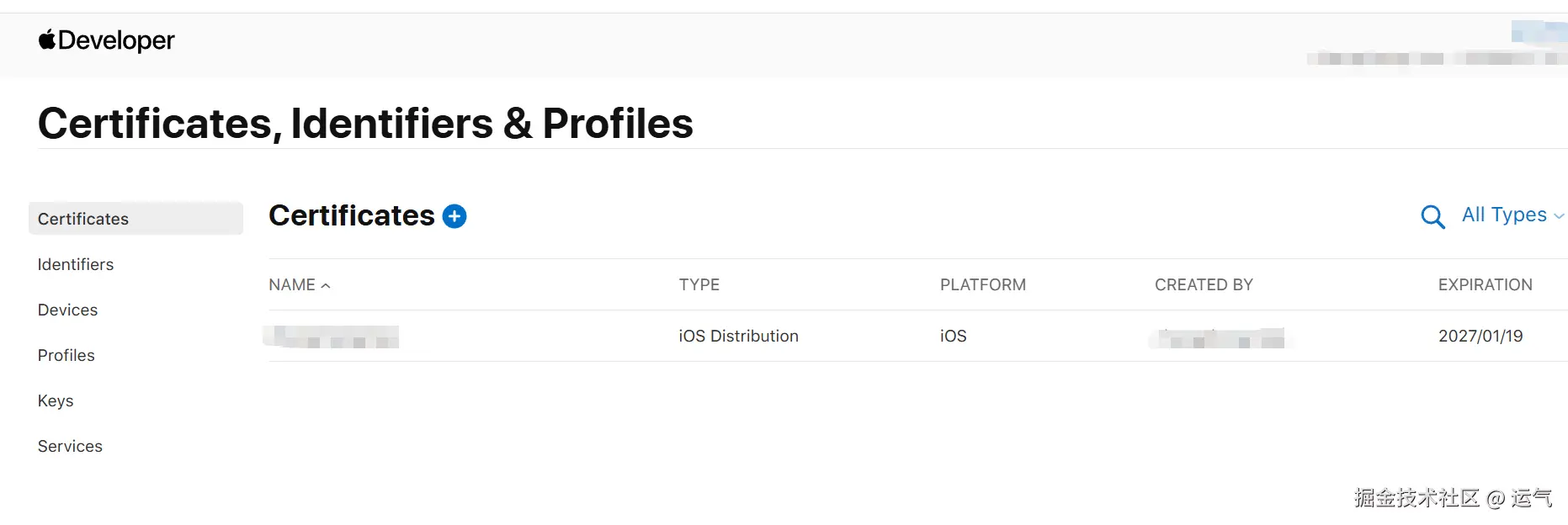Add a new certificate with plus icon
1568x525 pixels.
(454, 216)
